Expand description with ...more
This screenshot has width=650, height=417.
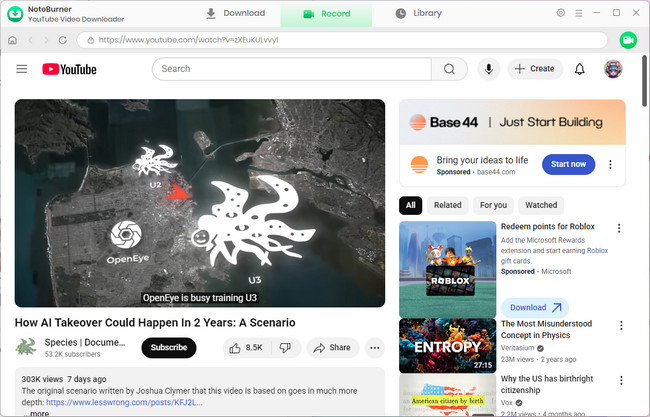37,413
